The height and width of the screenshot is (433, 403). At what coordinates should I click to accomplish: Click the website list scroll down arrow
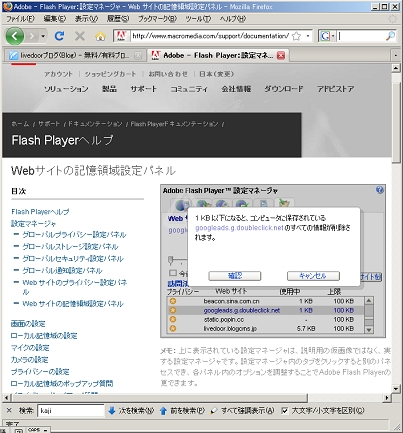coord(369,330)
